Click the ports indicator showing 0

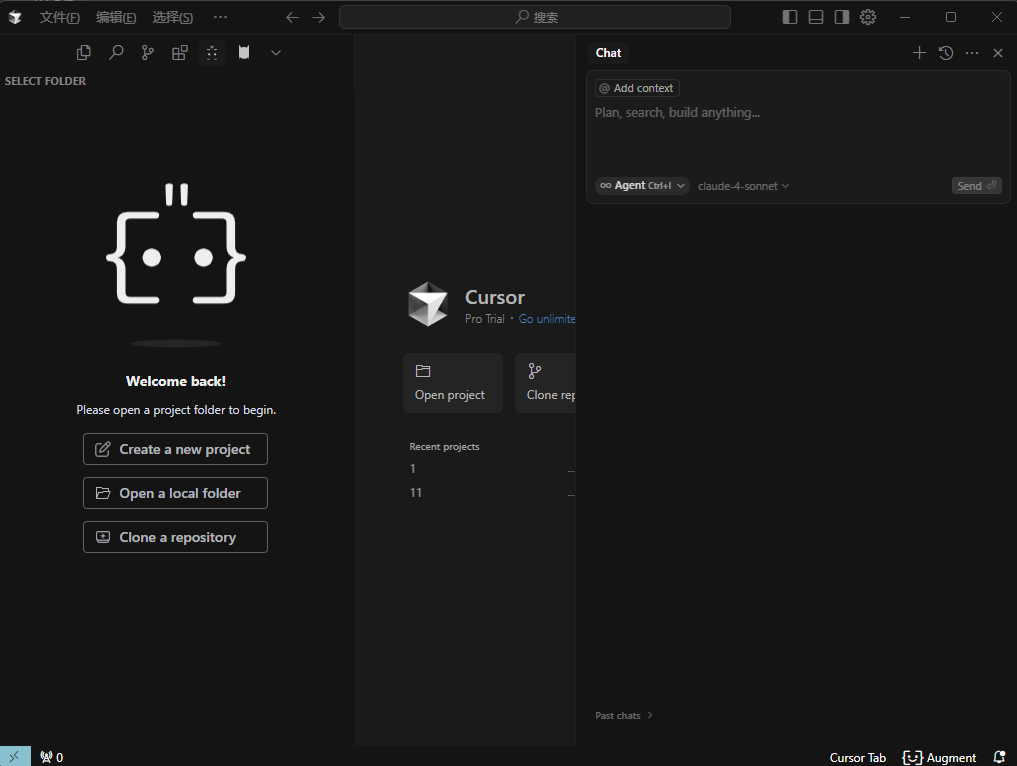[x=51, y=757]
